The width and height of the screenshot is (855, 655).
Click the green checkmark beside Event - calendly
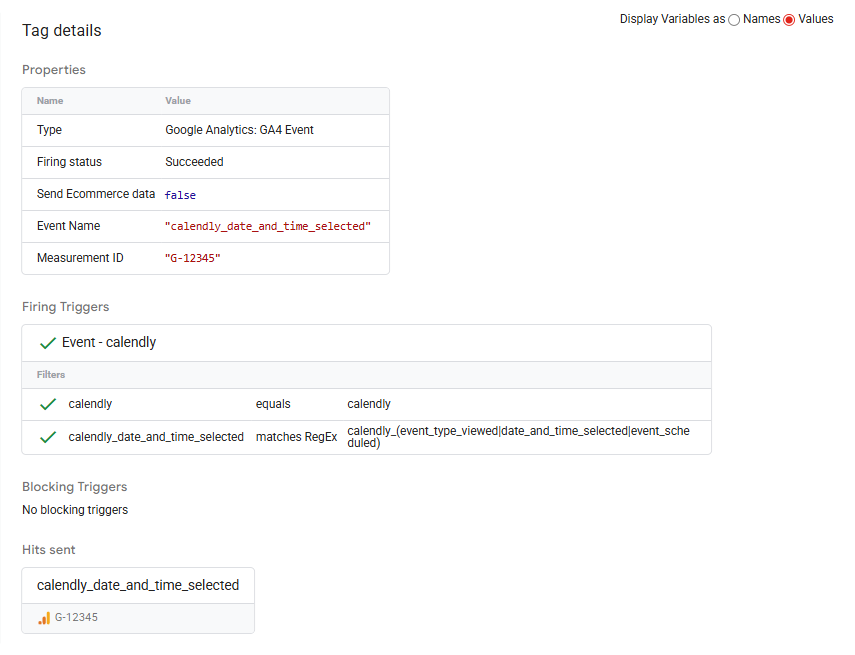(47, 343)
